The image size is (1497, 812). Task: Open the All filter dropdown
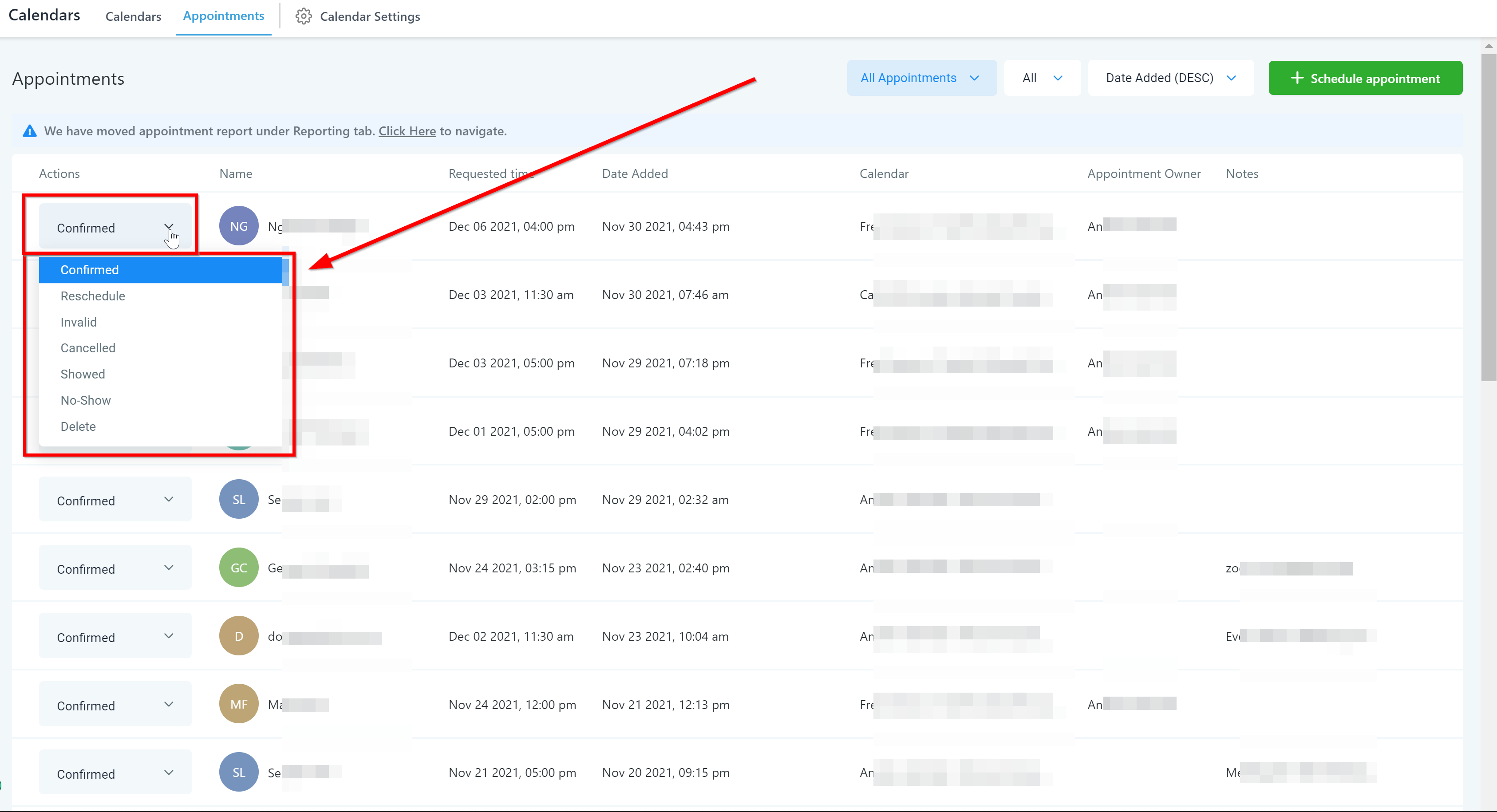1042,78
